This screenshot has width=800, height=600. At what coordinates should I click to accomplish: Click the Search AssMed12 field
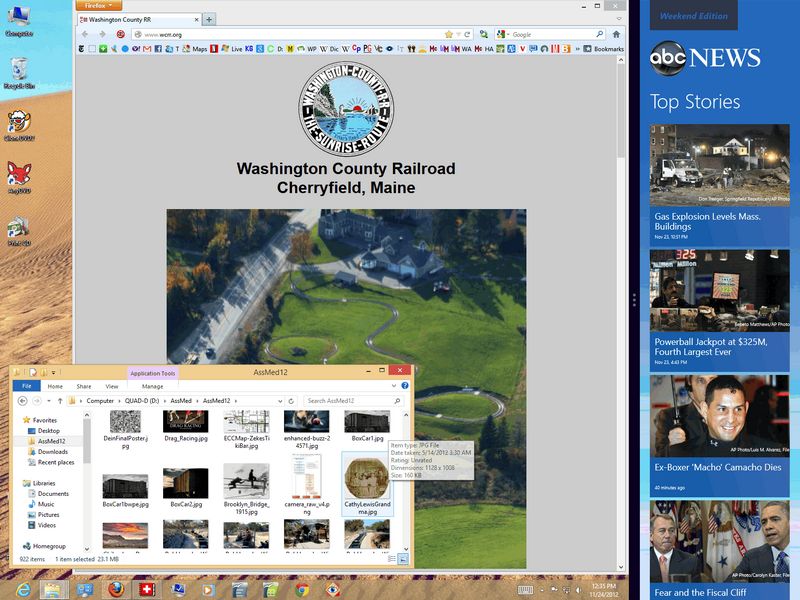tap(353, 401)
